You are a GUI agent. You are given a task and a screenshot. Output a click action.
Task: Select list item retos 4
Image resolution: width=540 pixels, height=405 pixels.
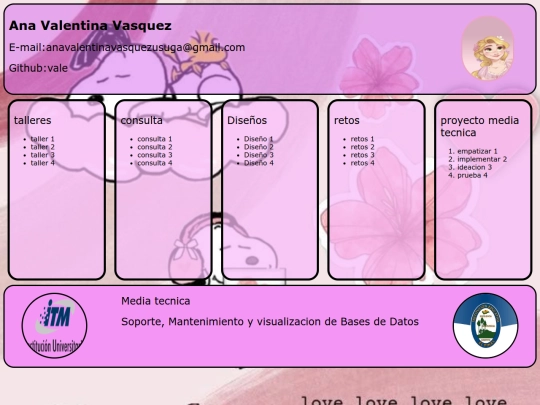[x=362, y=163]
